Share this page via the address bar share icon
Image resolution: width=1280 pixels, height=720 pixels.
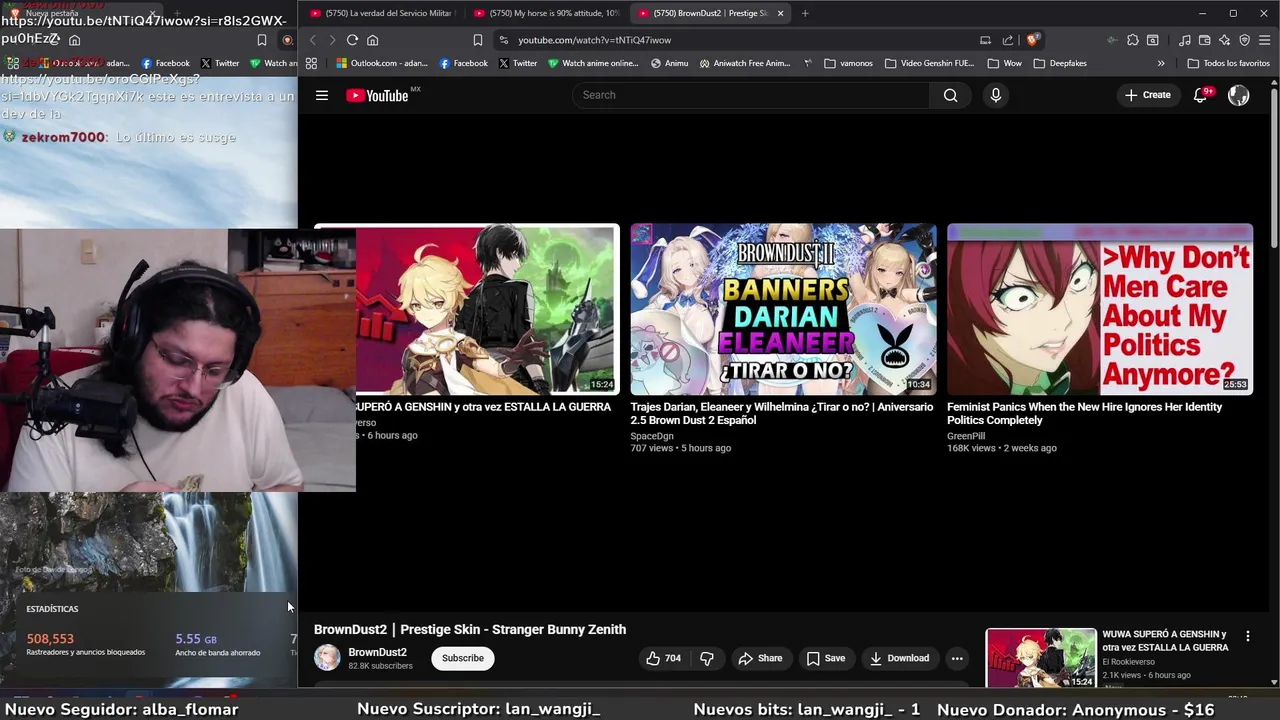1008,40
